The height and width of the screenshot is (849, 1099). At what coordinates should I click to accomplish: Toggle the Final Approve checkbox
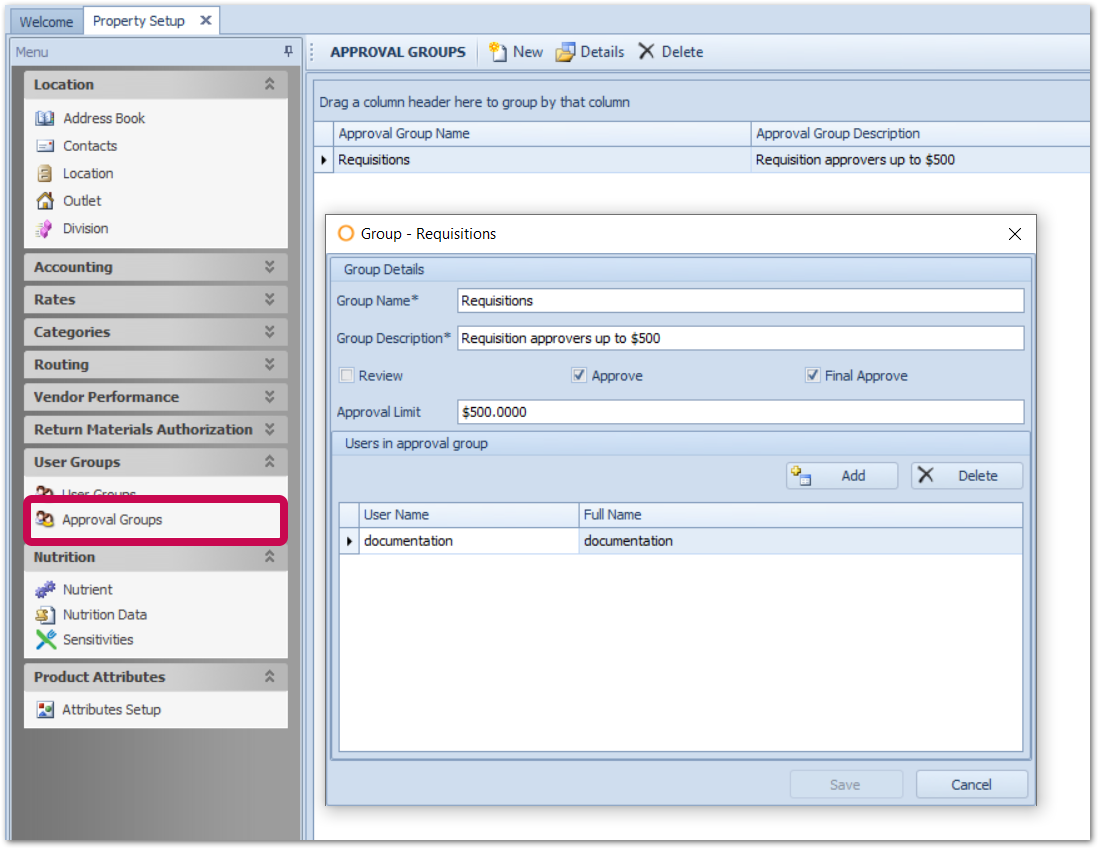click(812, 376)
